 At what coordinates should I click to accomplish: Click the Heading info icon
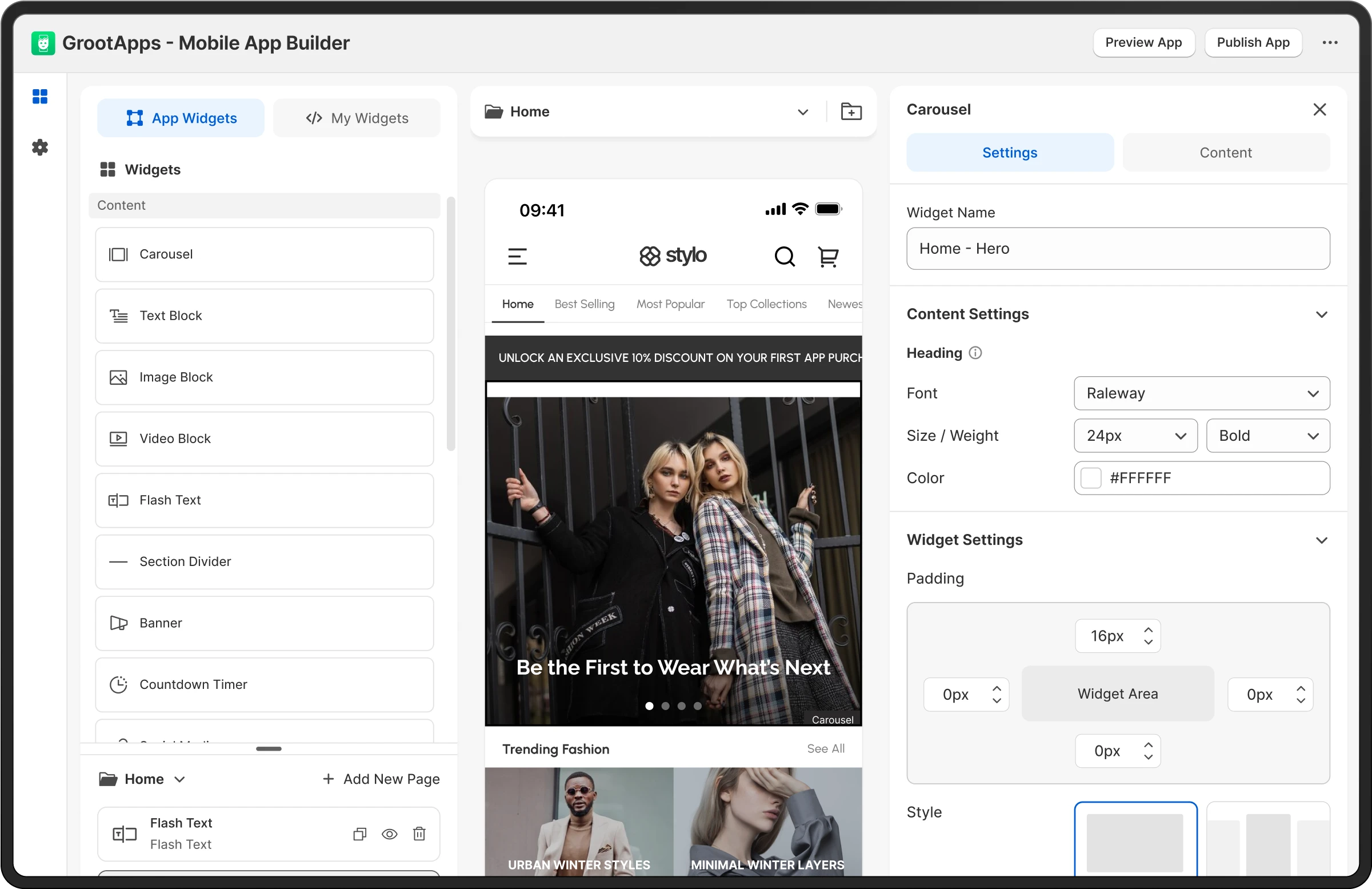coord(975,353)
